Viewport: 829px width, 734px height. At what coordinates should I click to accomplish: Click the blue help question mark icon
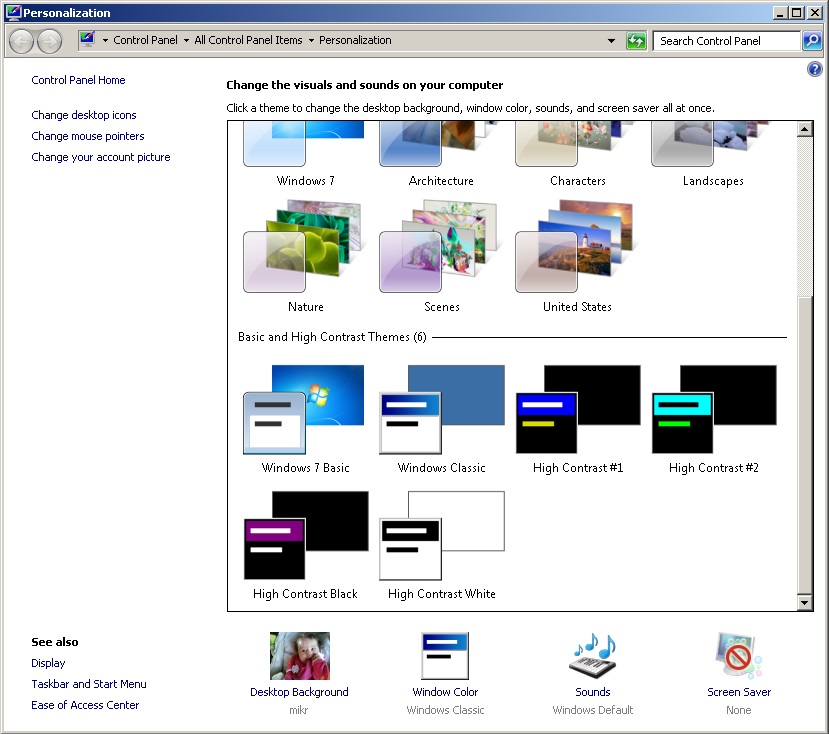pos(814,69)
